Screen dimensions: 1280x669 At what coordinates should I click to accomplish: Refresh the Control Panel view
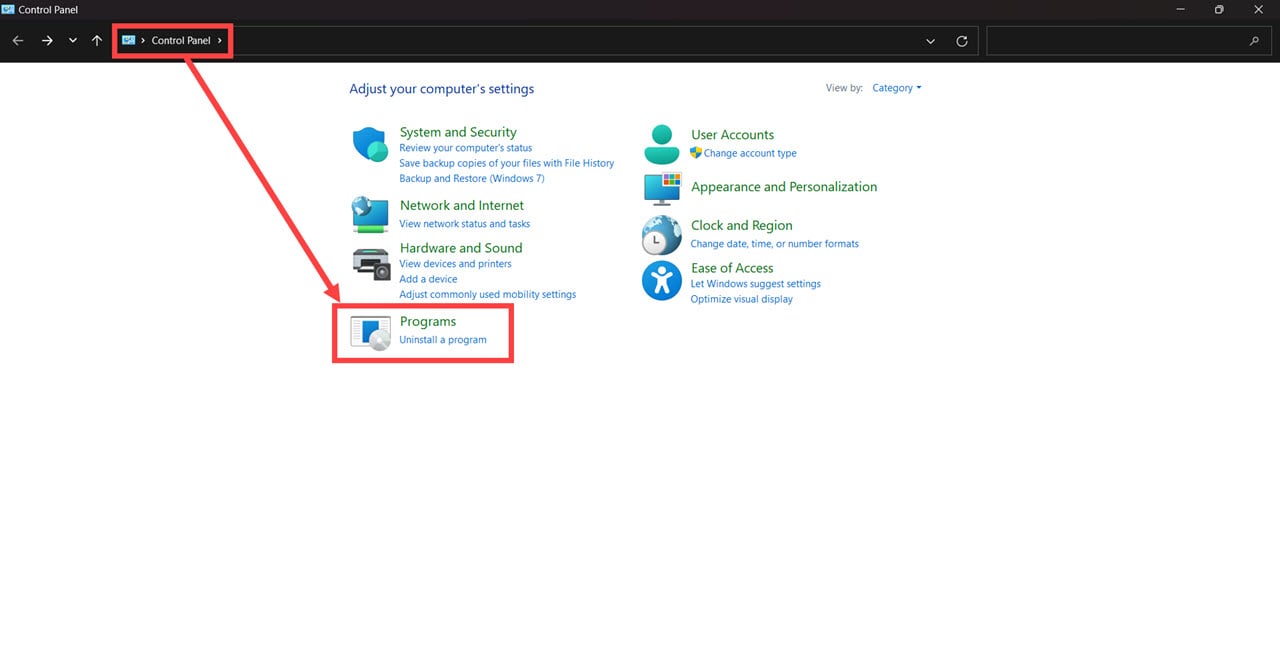click(x=962, y=41)
